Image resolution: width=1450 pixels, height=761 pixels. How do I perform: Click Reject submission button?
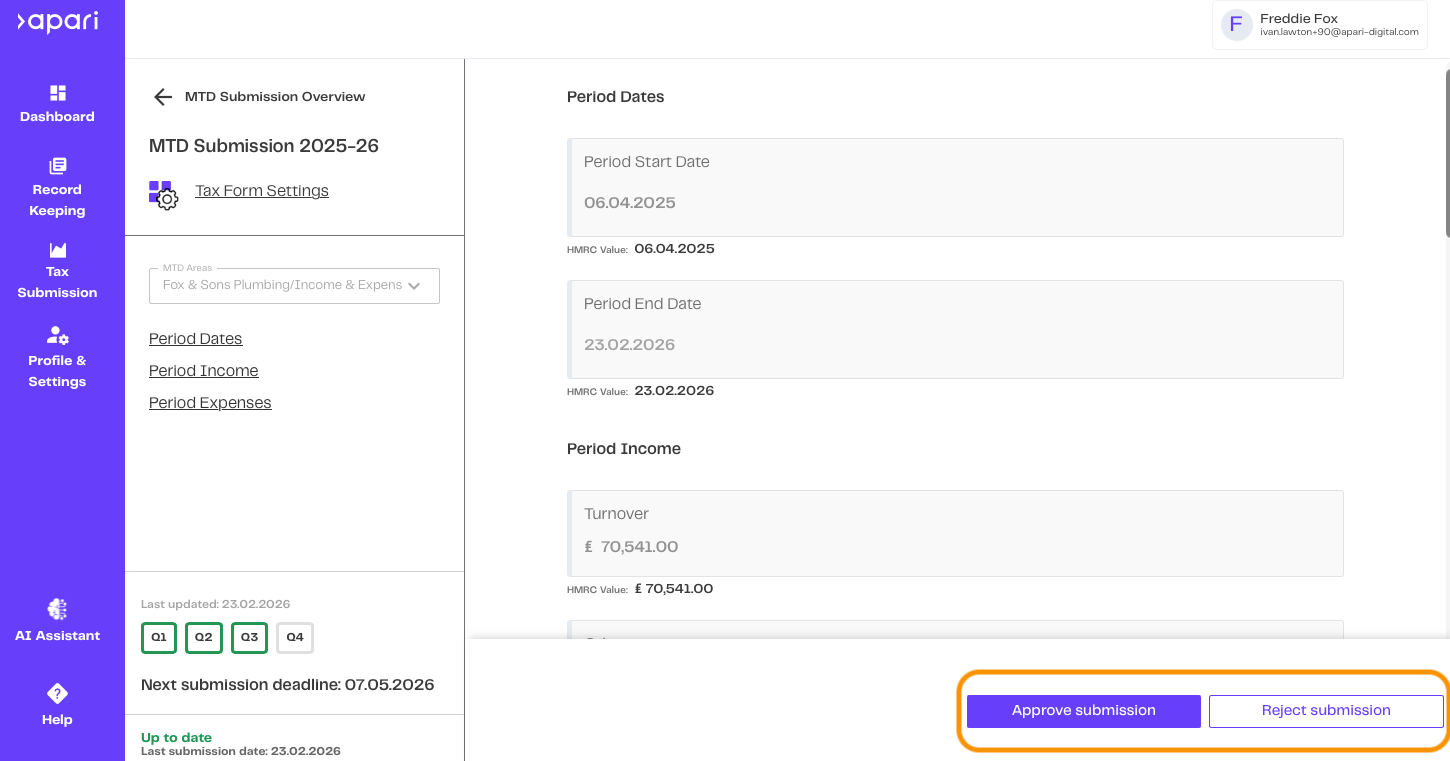[x=1325, y=711]
